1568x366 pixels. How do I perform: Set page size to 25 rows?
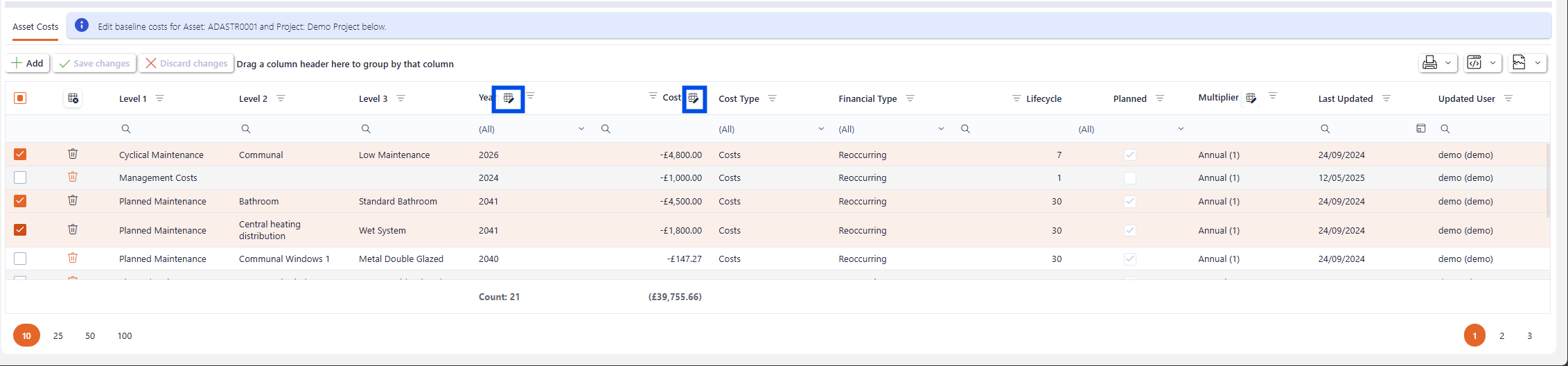[58, 335]
